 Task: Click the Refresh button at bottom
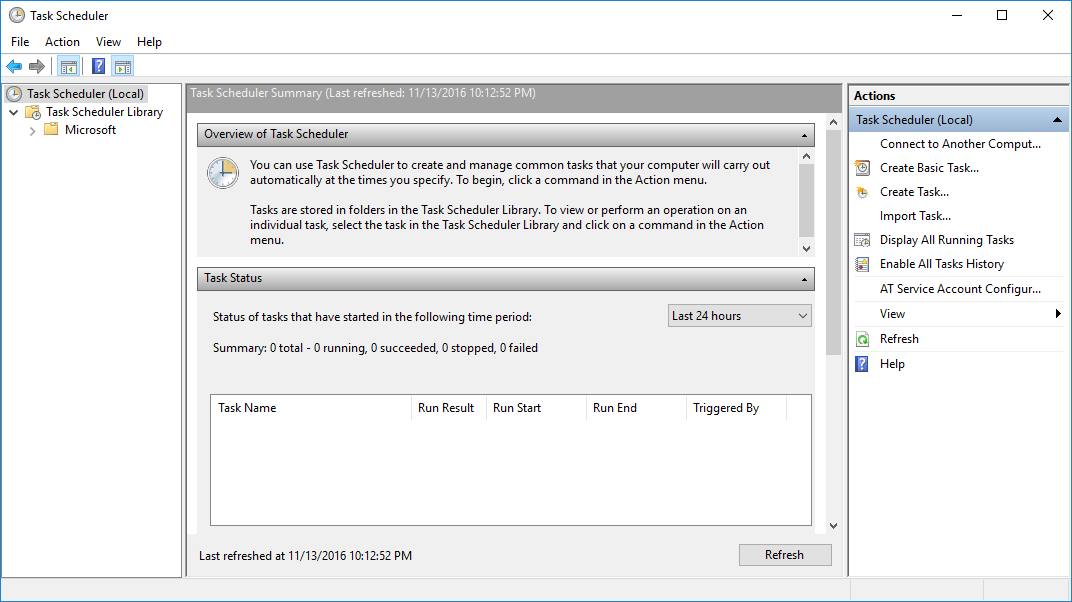point(784,555)
